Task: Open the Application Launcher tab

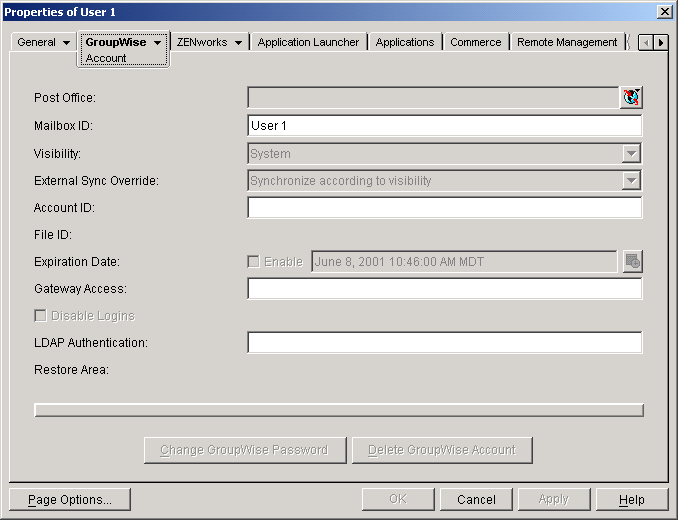Action: (308, 42)
